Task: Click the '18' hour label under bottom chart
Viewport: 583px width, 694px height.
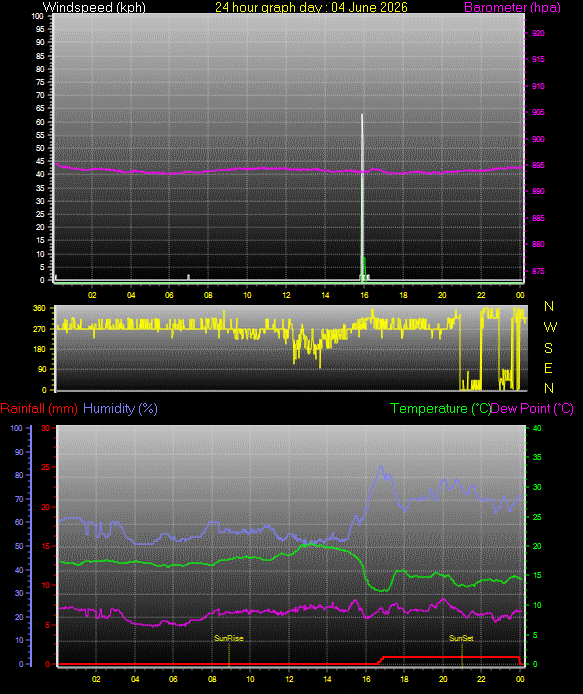Action: (404, 679)
